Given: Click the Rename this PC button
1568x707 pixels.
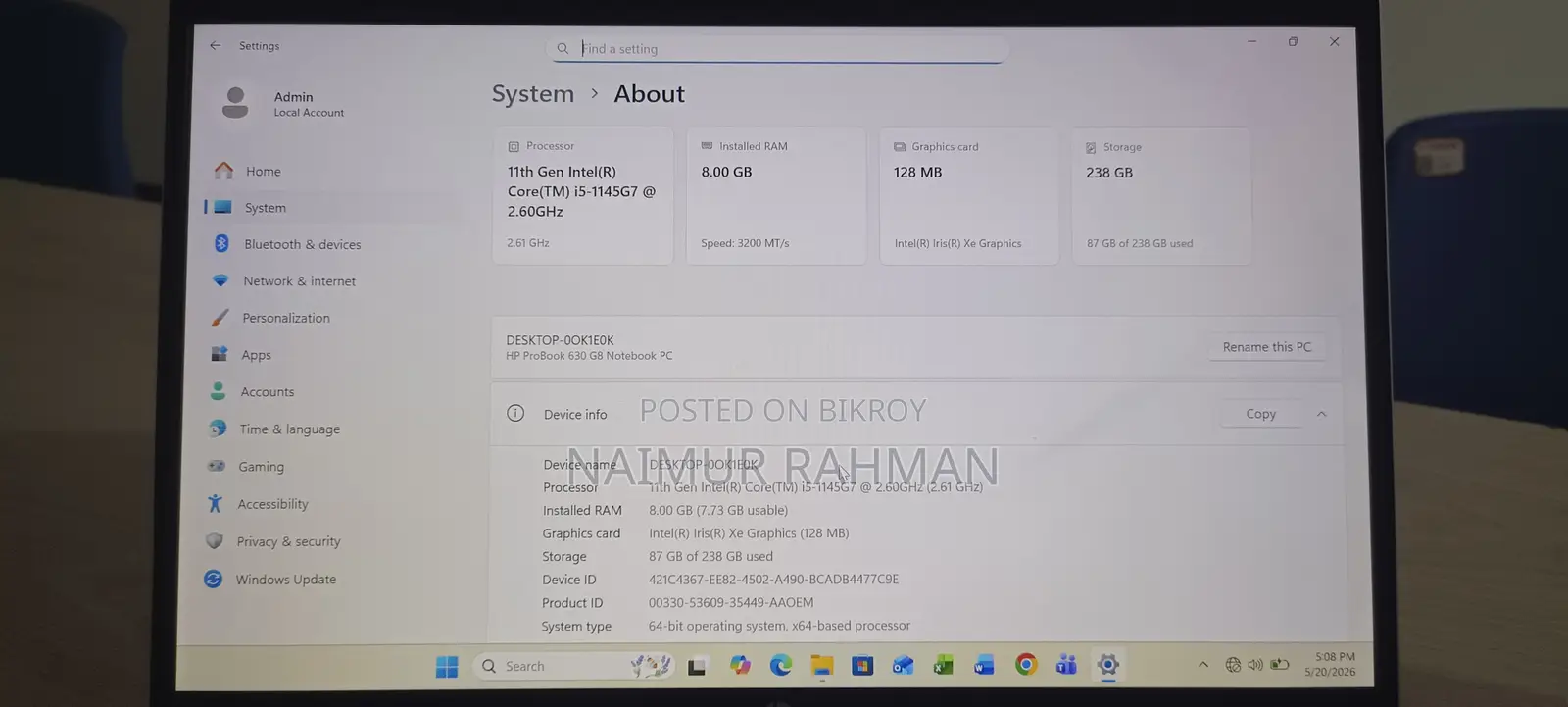Looking at the screenshot, I should click(x=1267, y=347).
